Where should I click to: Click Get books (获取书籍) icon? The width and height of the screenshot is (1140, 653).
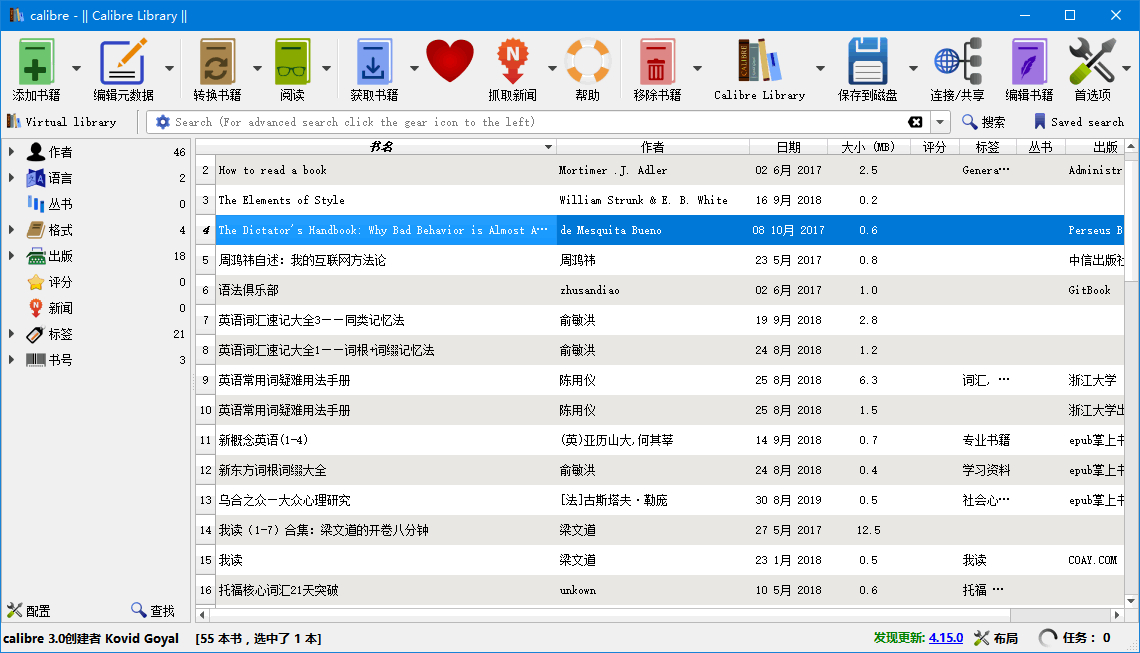pos(374,63)
